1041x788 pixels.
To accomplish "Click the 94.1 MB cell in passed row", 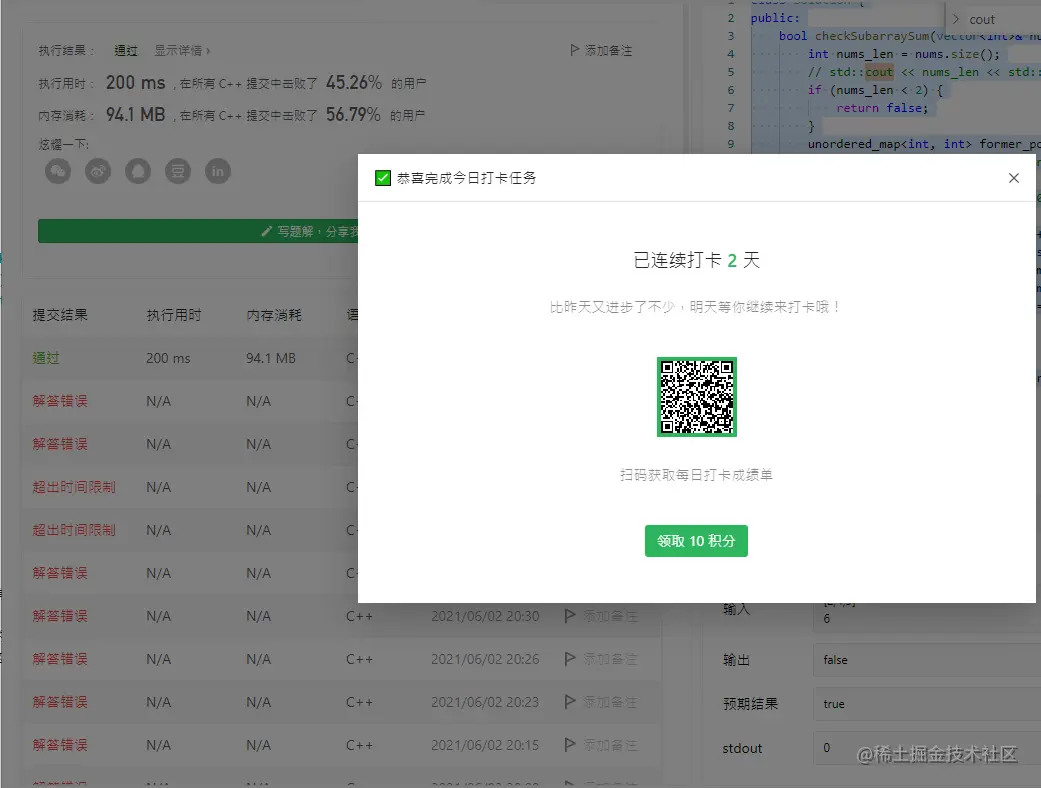I will 271,358.
